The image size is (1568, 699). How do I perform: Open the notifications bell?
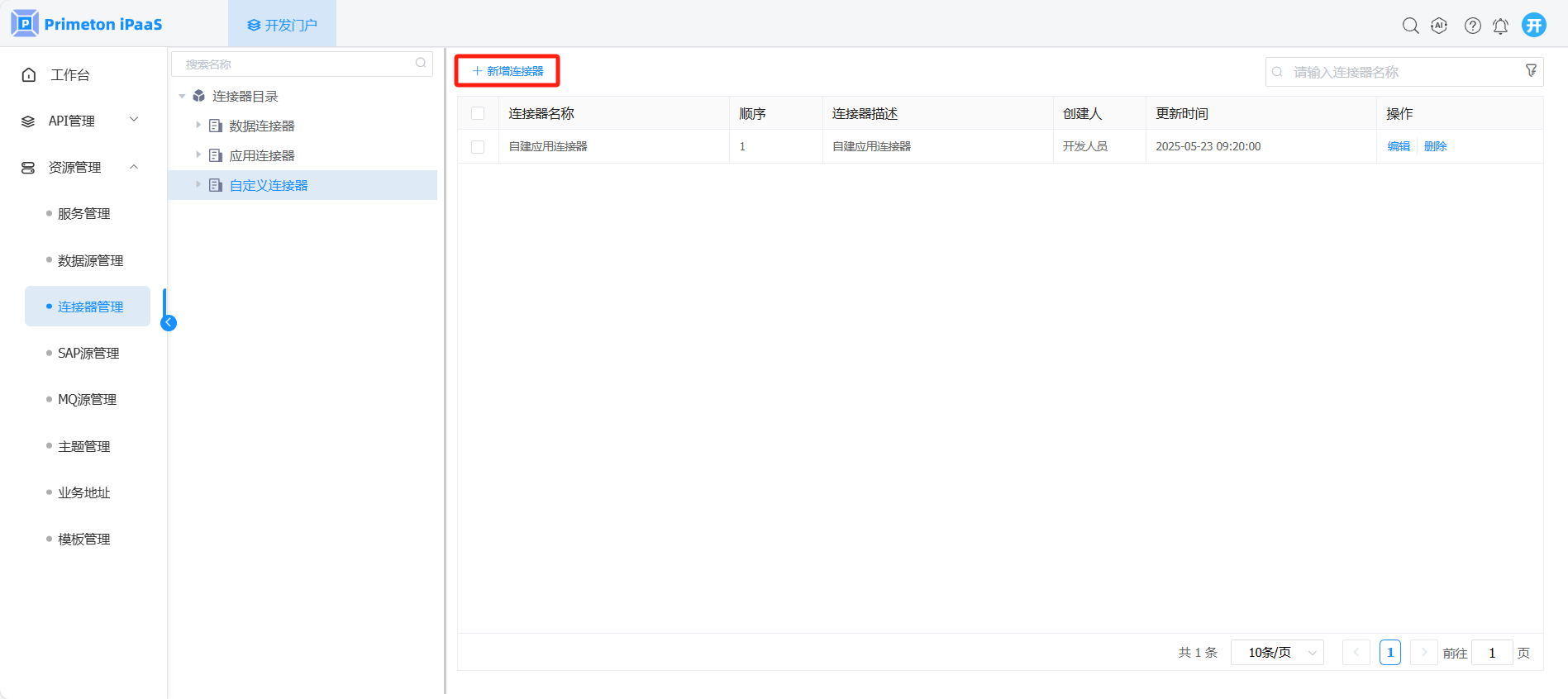coord(1500,26)
